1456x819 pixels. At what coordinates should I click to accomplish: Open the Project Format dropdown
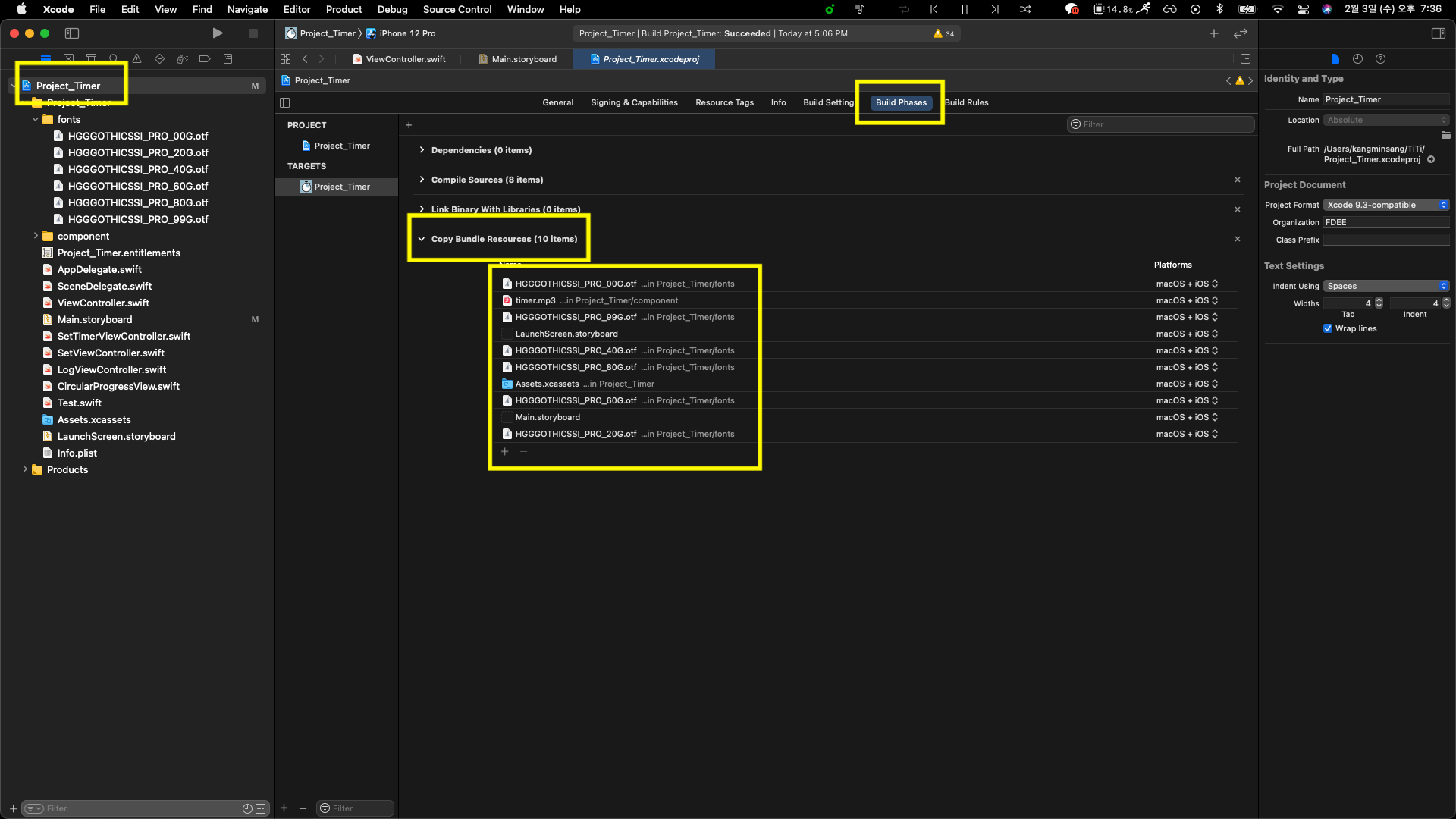pos(1386,205)
